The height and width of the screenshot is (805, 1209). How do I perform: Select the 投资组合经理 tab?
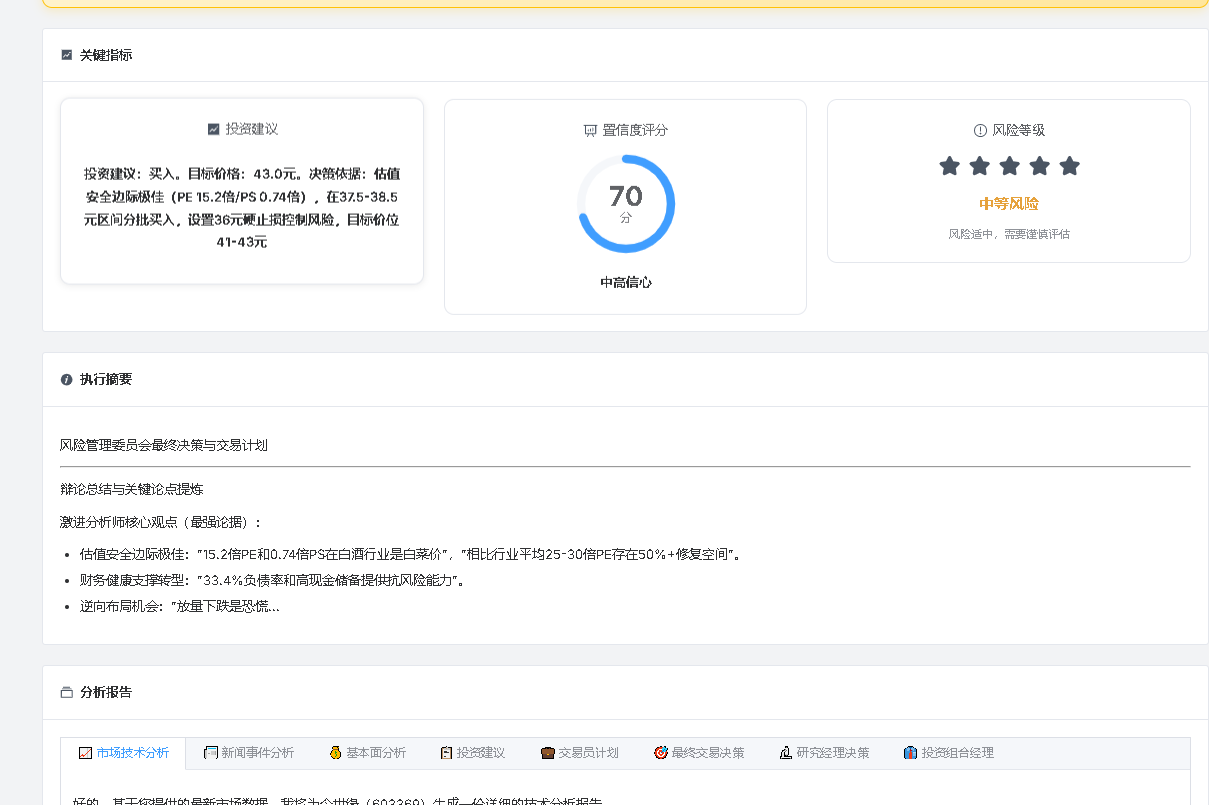[948, 753]
